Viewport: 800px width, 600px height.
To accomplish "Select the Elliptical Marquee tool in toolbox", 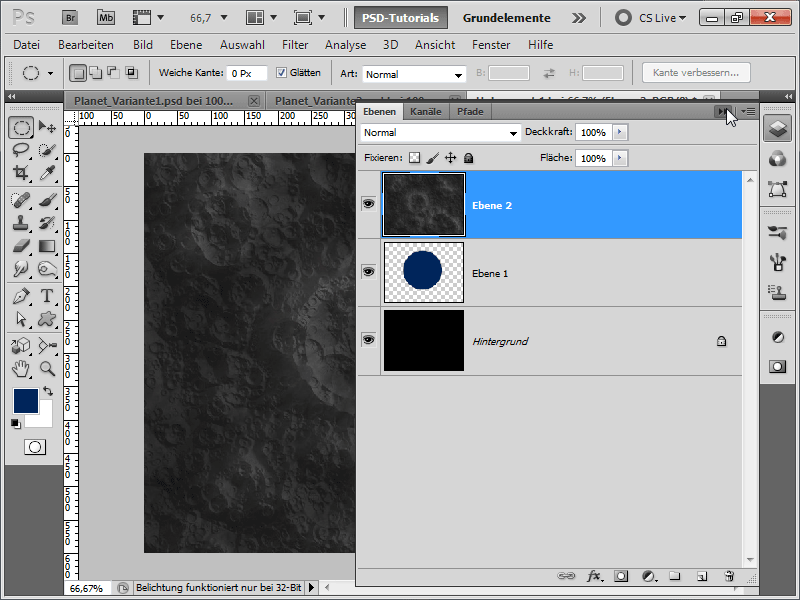I will (x=21, y=127).
